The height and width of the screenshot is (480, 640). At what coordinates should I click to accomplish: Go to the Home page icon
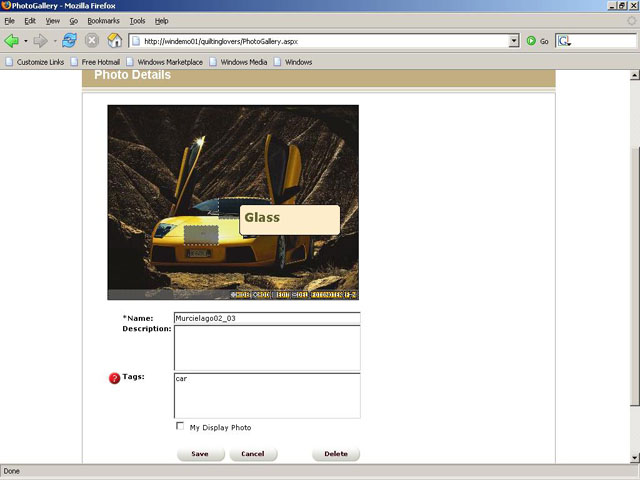[115, 41]
